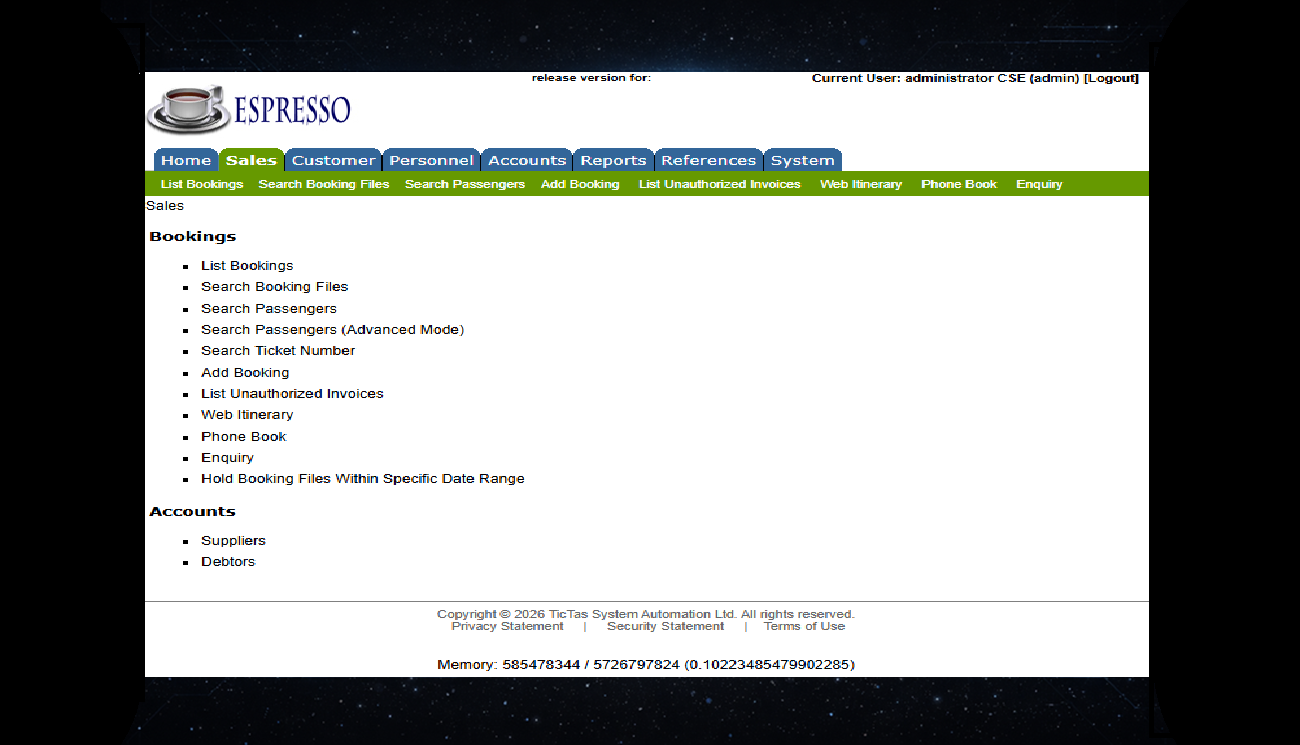Screen dimensions: 1300x745
Task: Select the Reports tab
Action: point(613,160)
